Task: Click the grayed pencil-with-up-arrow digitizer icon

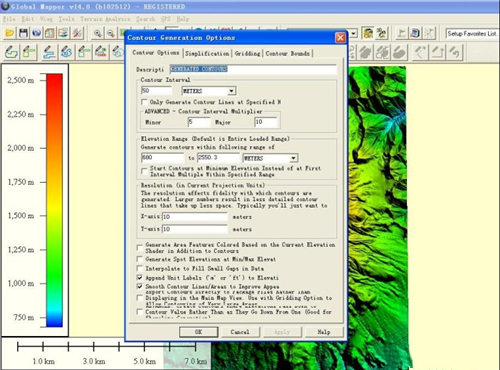Action: tap(437, 52)
